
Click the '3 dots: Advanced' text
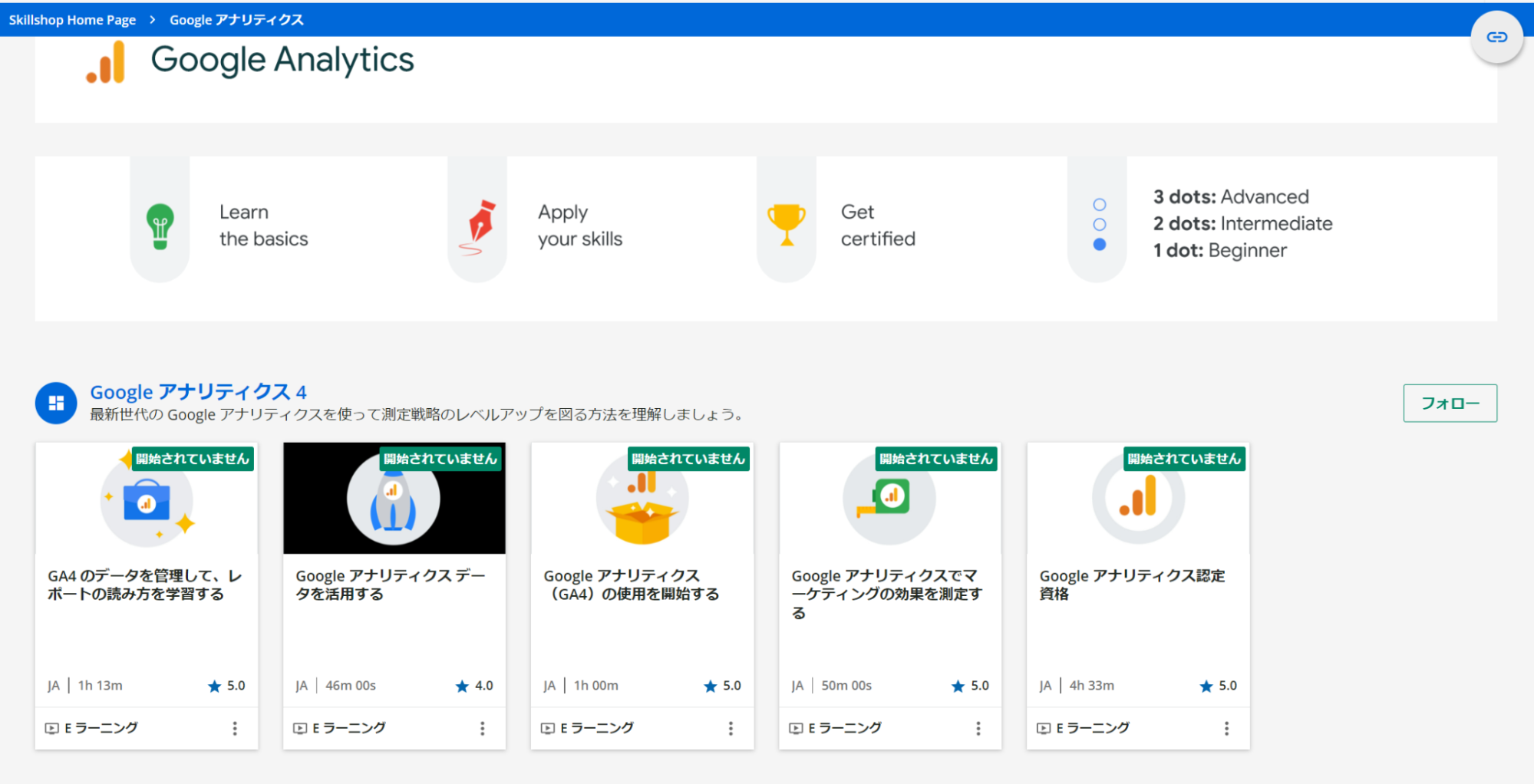pyautogui.click(x=1231, y=197)
